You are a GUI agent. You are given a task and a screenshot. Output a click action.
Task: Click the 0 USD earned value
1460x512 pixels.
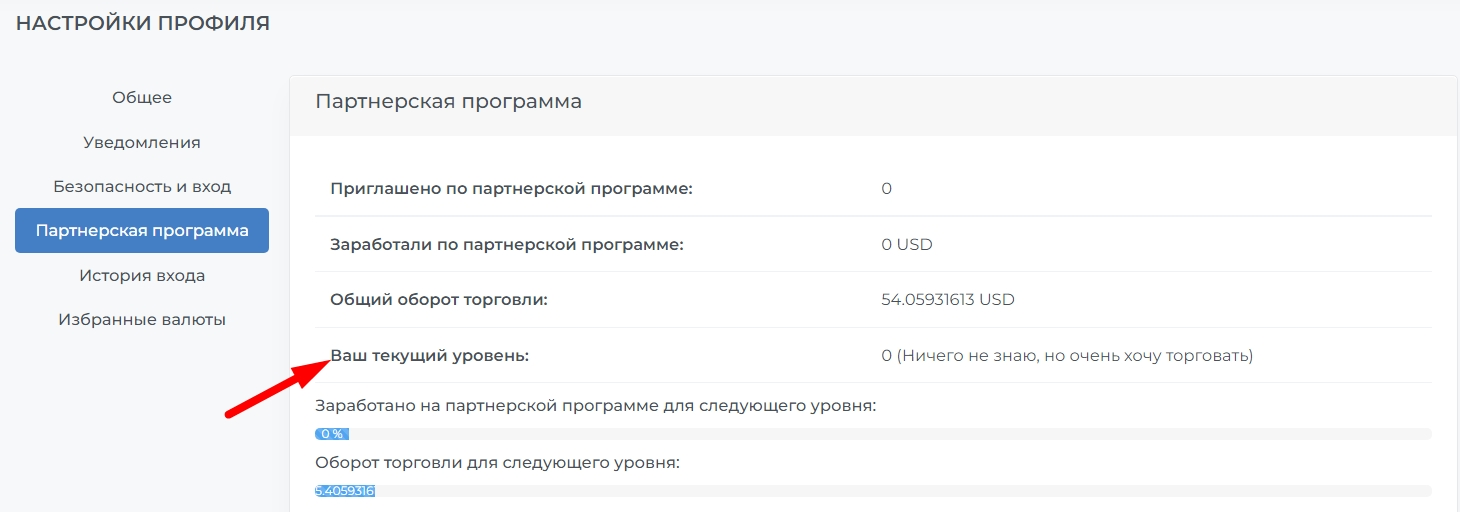[x=907, y=244]
